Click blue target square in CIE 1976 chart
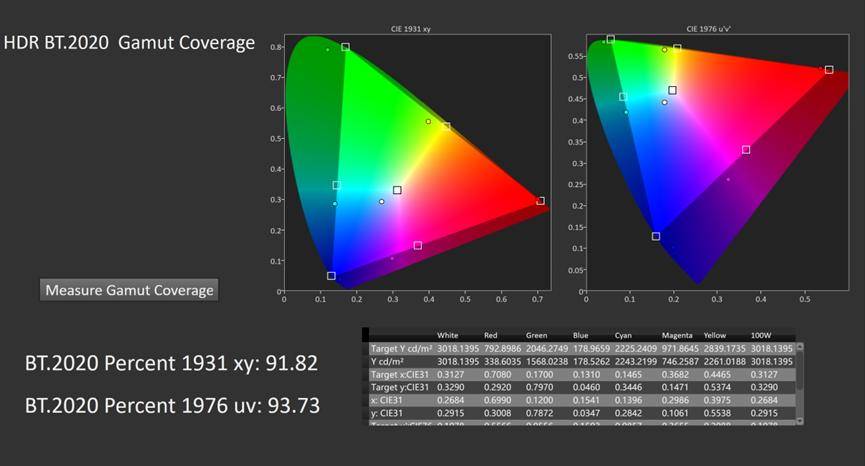 656,236
